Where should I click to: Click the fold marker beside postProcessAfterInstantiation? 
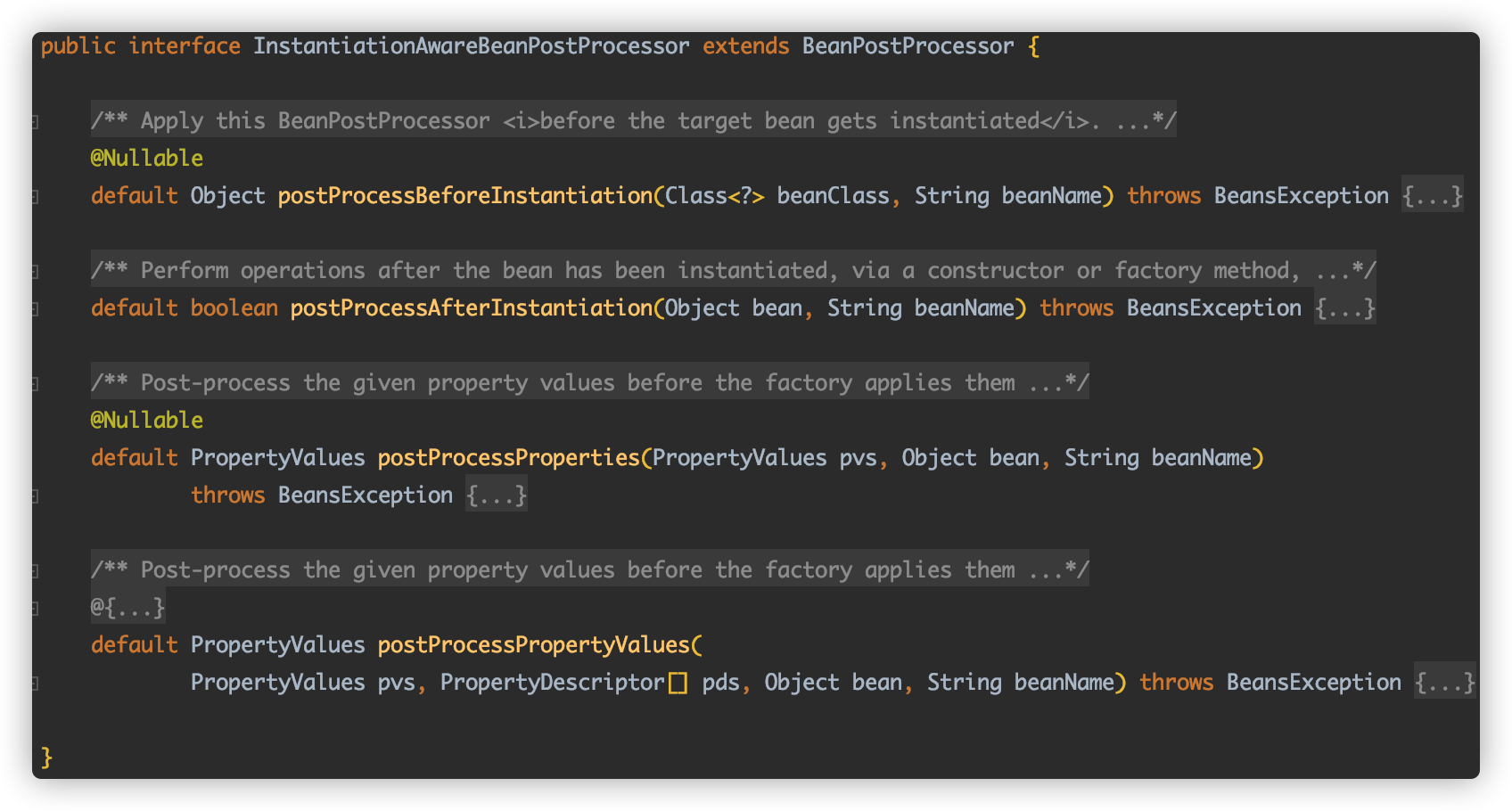34,307
